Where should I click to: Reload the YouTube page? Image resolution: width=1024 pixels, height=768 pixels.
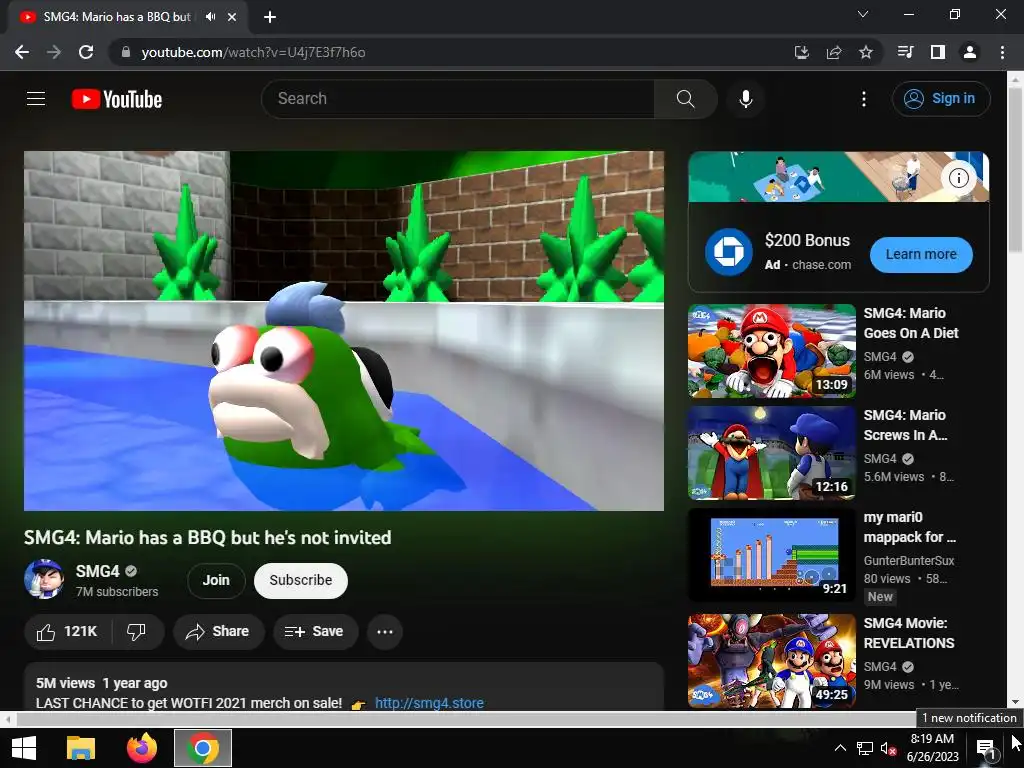86,52
